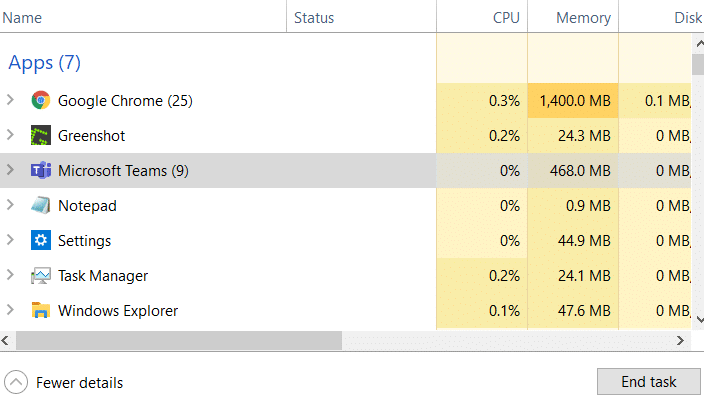This screenshot has height=403, width=704.
Task: Click the Google Chrome app icon
Action: pyautogui.click(x=41, y=100)
